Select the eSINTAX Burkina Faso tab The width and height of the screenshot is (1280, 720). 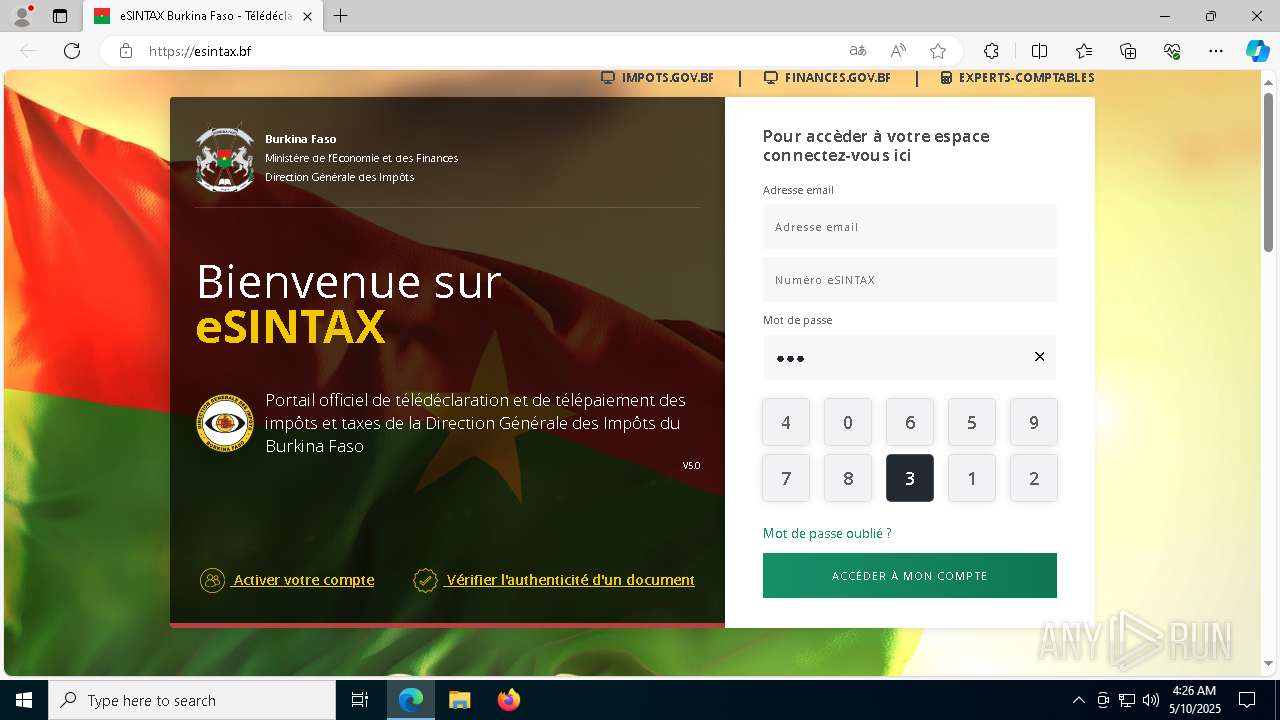click(203, 16)
